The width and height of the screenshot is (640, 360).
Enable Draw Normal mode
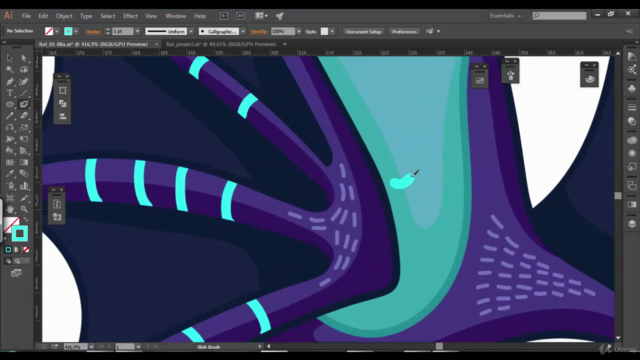[x=8, y=261]
